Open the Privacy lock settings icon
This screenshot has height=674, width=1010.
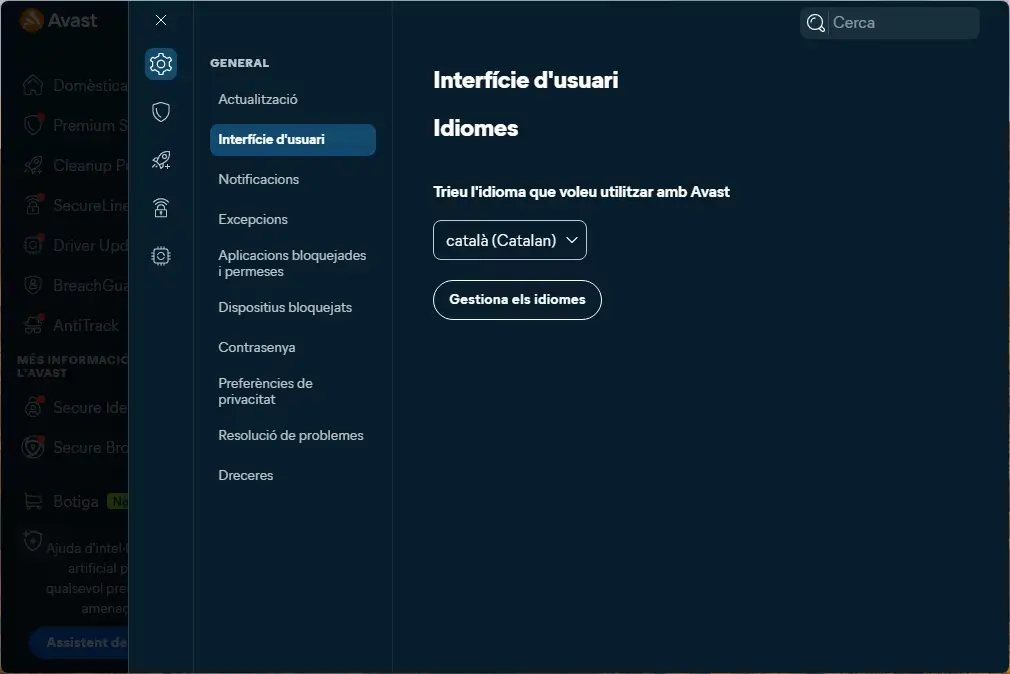(x=161, y=207)
